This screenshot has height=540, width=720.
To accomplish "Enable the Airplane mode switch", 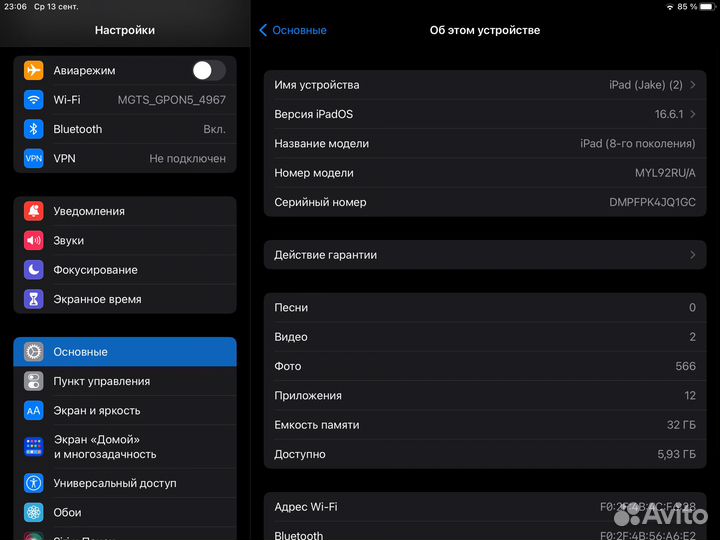I will (208, 71).
